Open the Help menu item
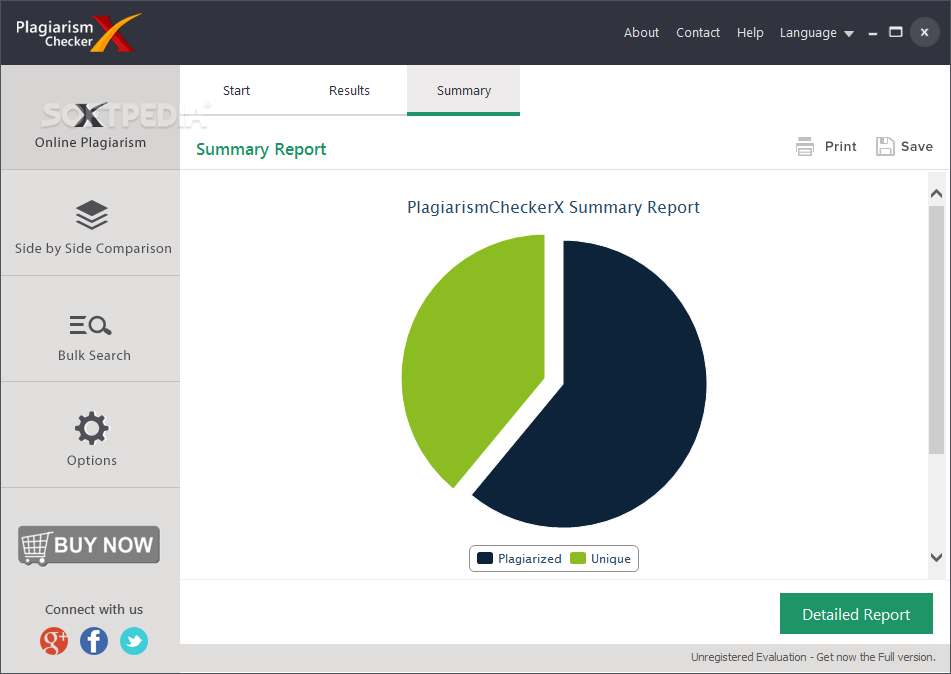This screenshot has width=951, height=674. tap(750, 33)
